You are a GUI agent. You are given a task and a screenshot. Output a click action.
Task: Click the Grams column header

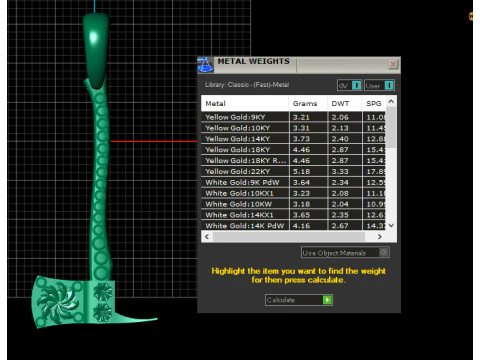(308, 103)
